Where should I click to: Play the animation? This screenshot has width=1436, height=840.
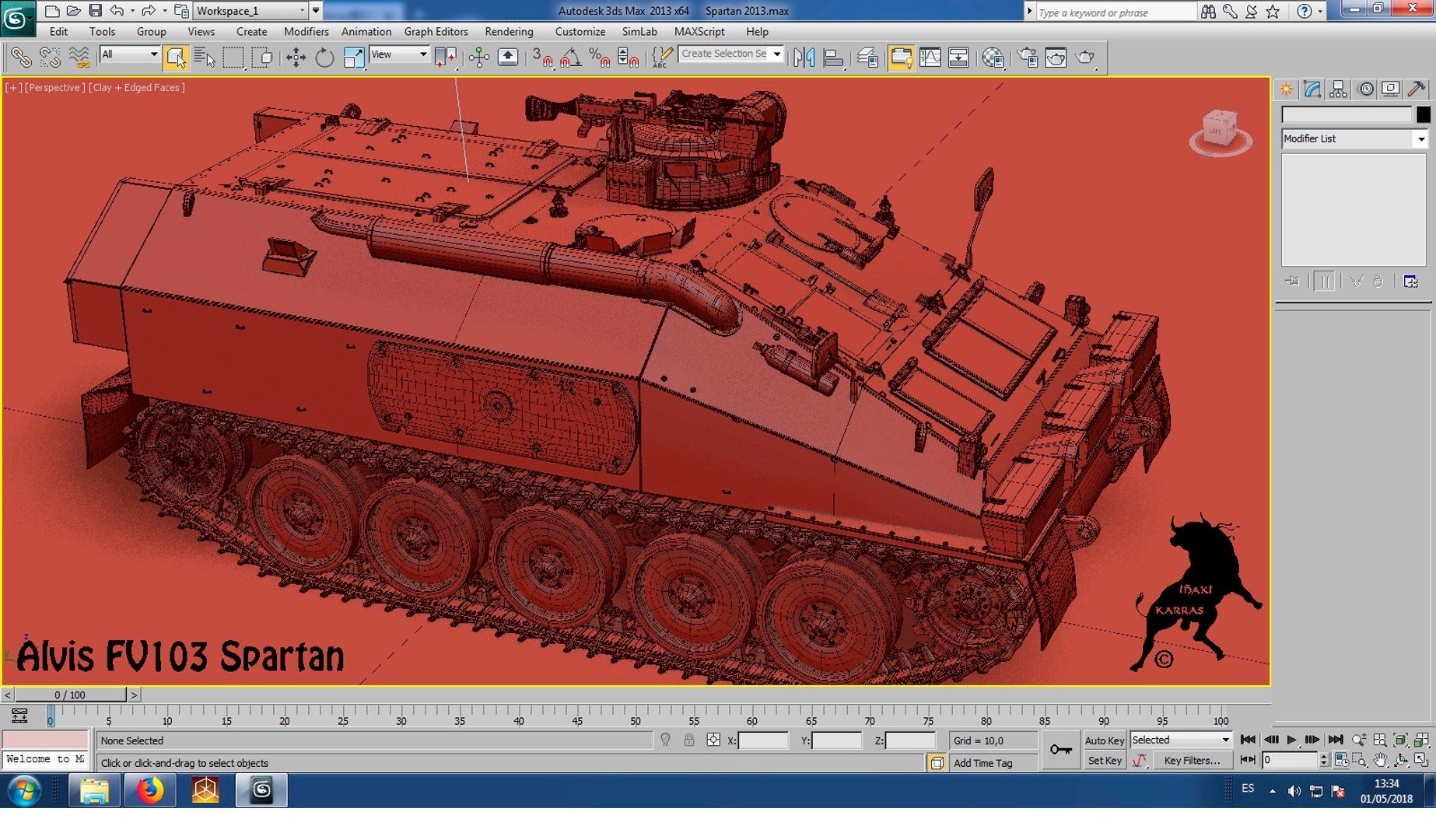point(1291,740)
